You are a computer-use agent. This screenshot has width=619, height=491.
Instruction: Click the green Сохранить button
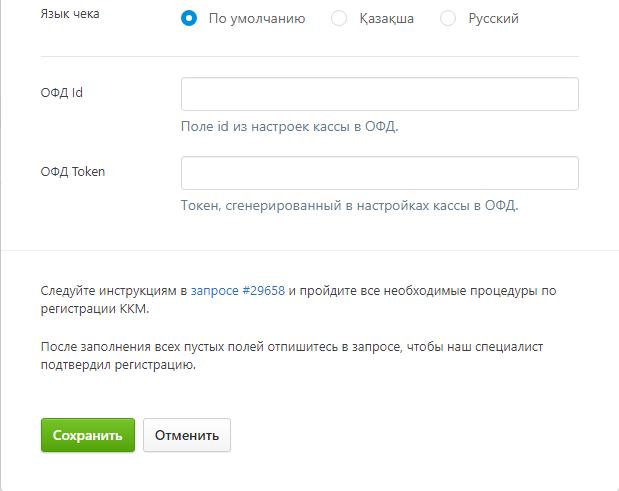(x=88, y=435)
